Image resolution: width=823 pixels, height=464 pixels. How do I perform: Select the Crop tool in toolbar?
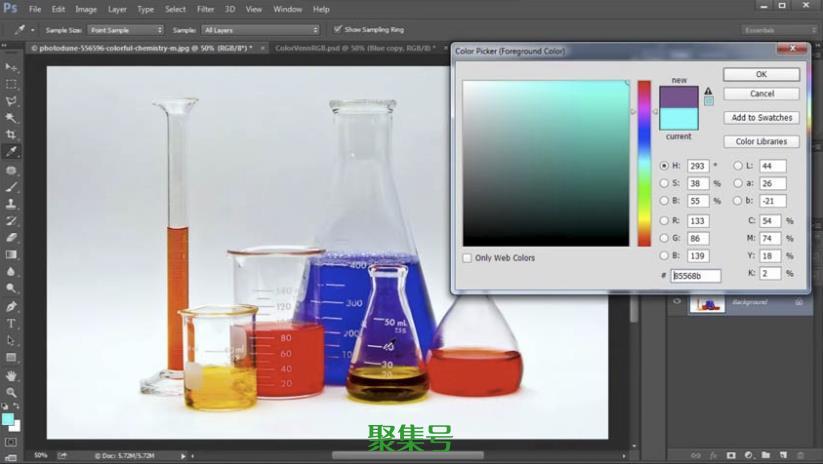[x=12, y=134]
